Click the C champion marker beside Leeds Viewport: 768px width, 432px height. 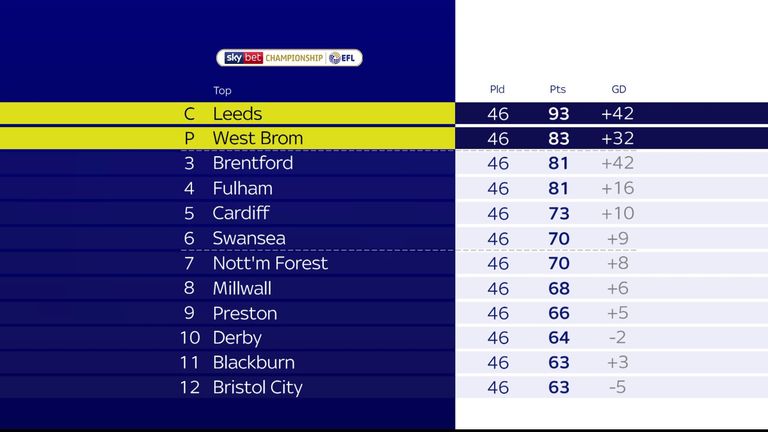coord(190,114)
